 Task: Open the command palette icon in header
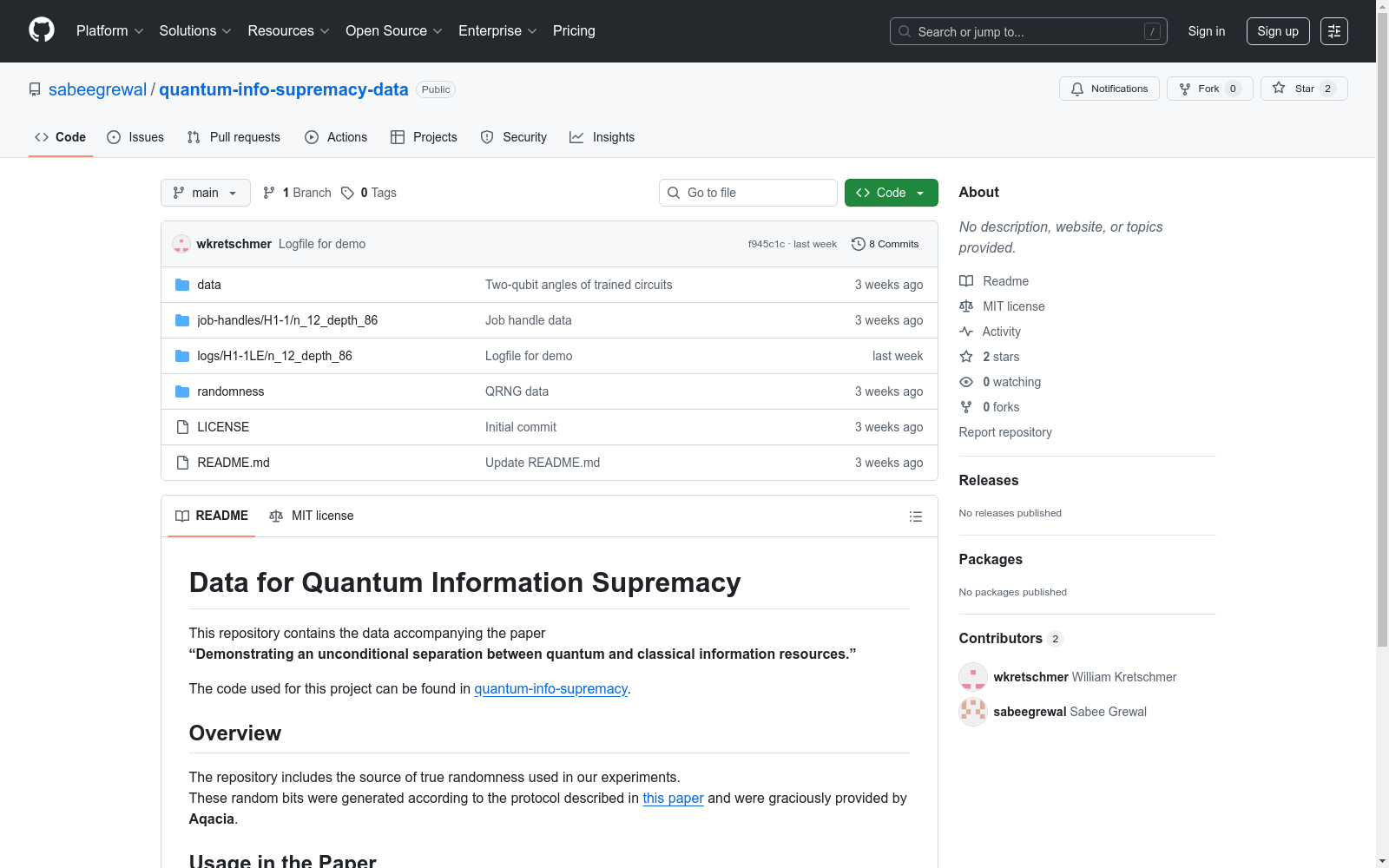[1334, 31]
